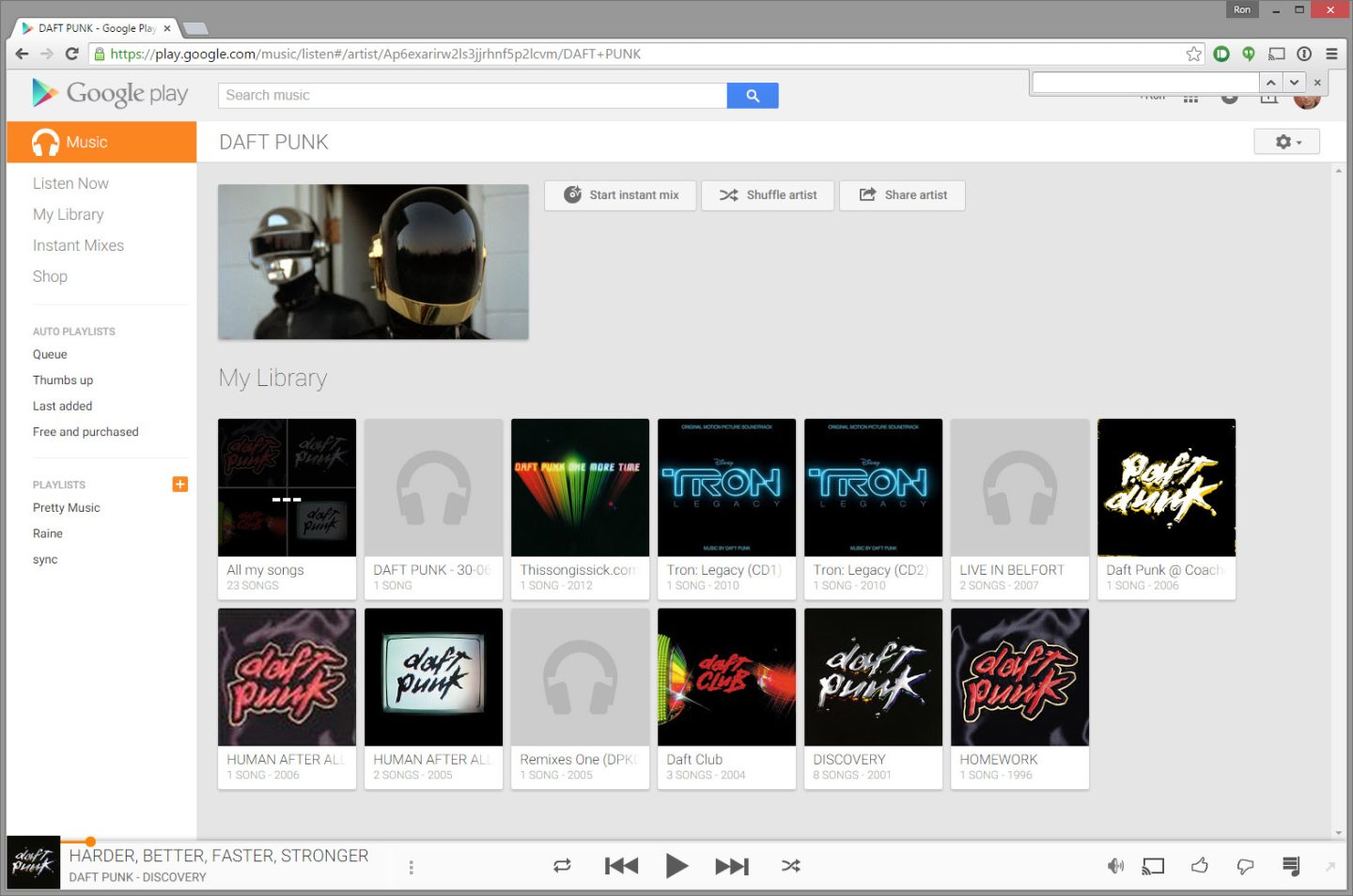Image resolution: width=1353 pixels, height=896 pixels.
Task: Open the Queue auto playlist
Action: pyautogui.click(x=50, y=355)
